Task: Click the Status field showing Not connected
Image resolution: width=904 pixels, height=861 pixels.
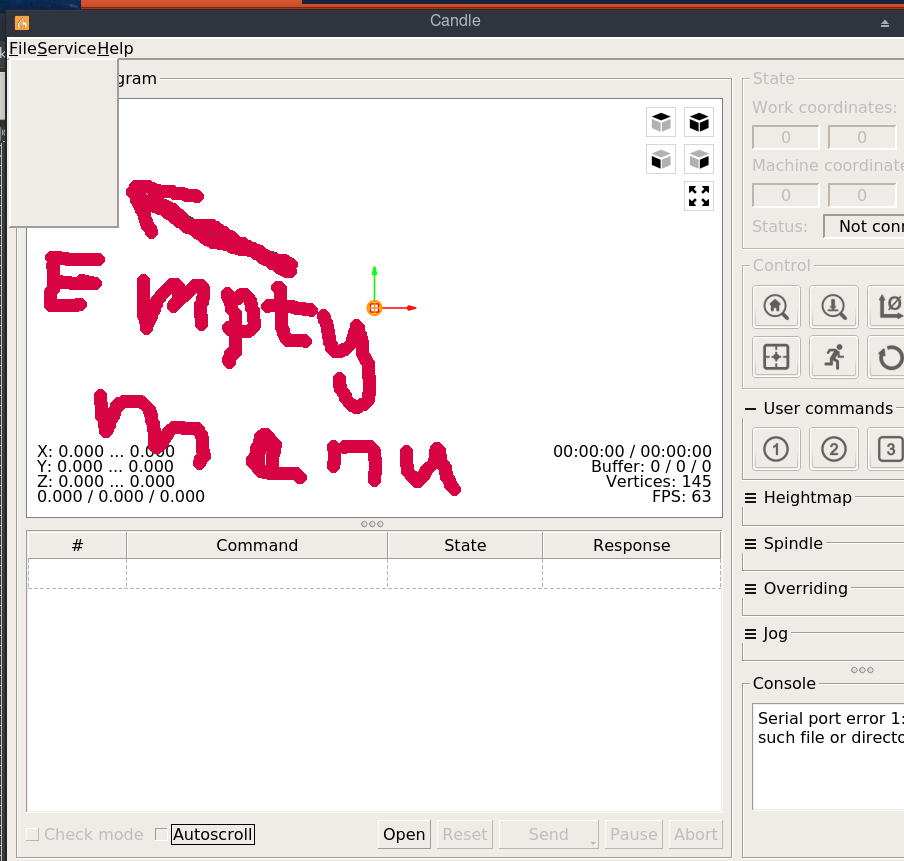Action: [864, 226]
